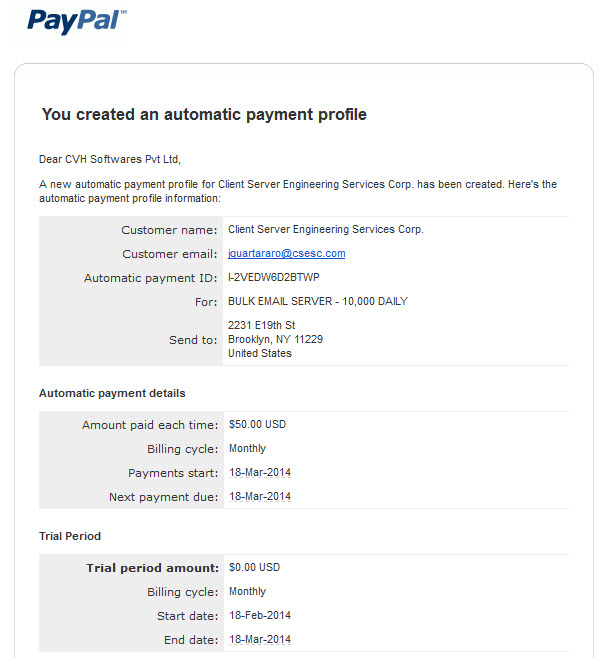Click the Brooklyn, NY 11229 address line
Screen dimensions: 609x658
pyautogui.click(x=275, y=339)
